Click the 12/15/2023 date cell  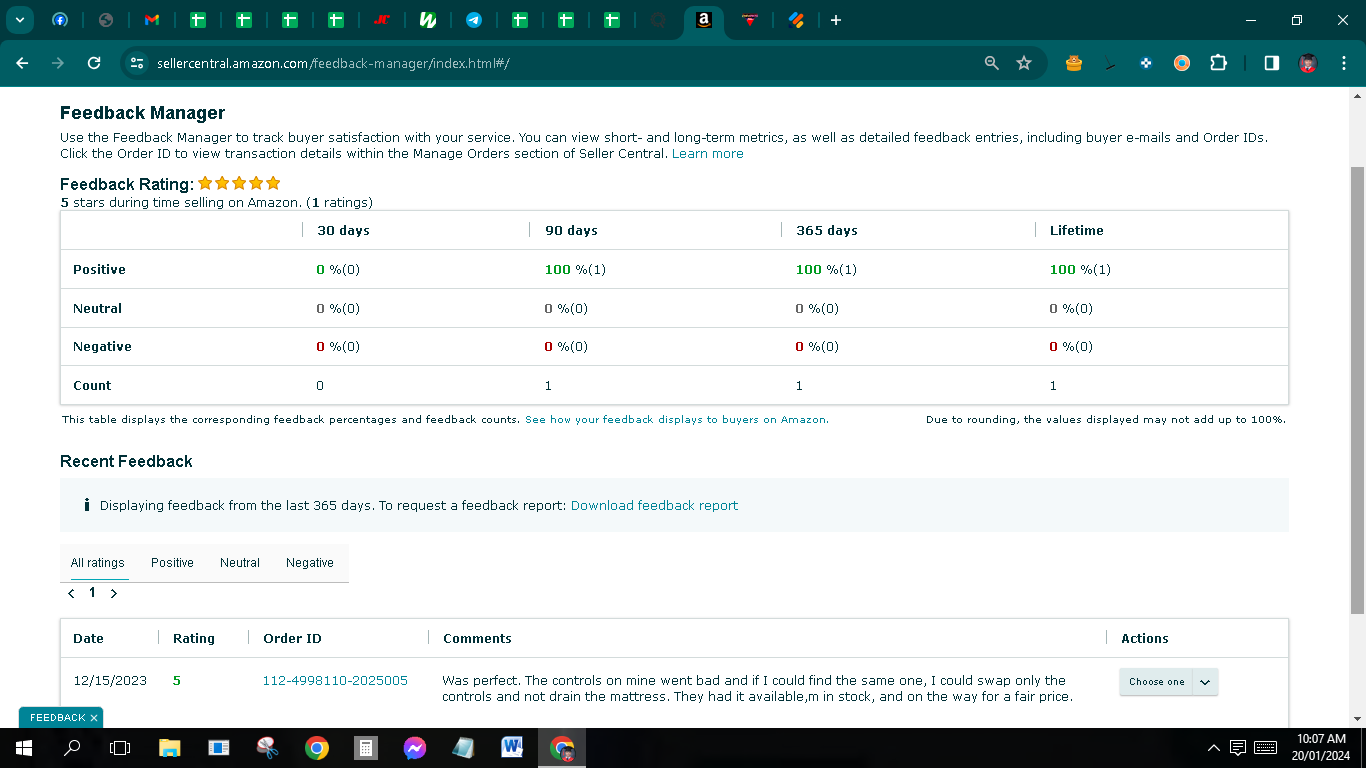(110, 681)
